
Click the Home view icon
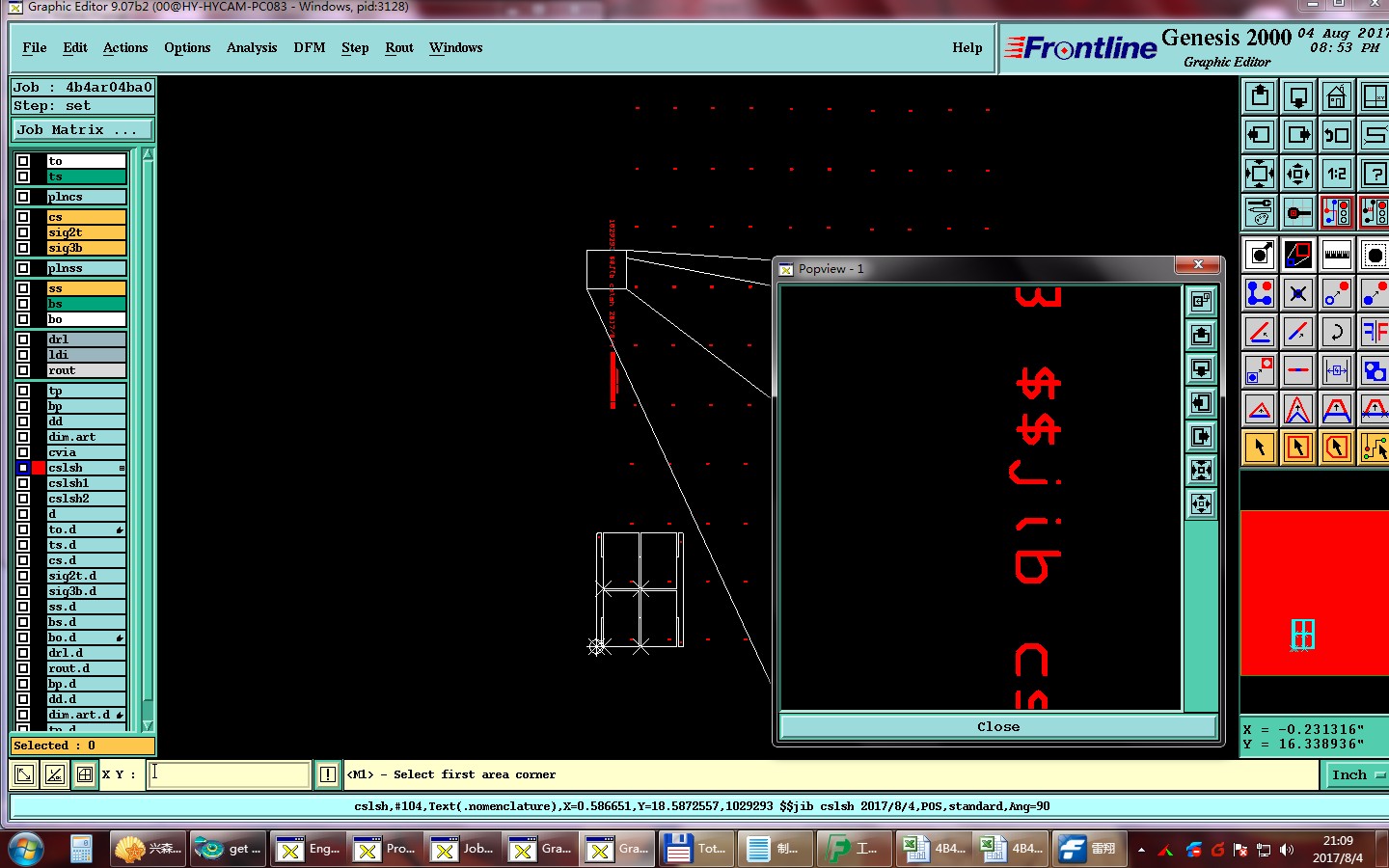[1337, 96]
